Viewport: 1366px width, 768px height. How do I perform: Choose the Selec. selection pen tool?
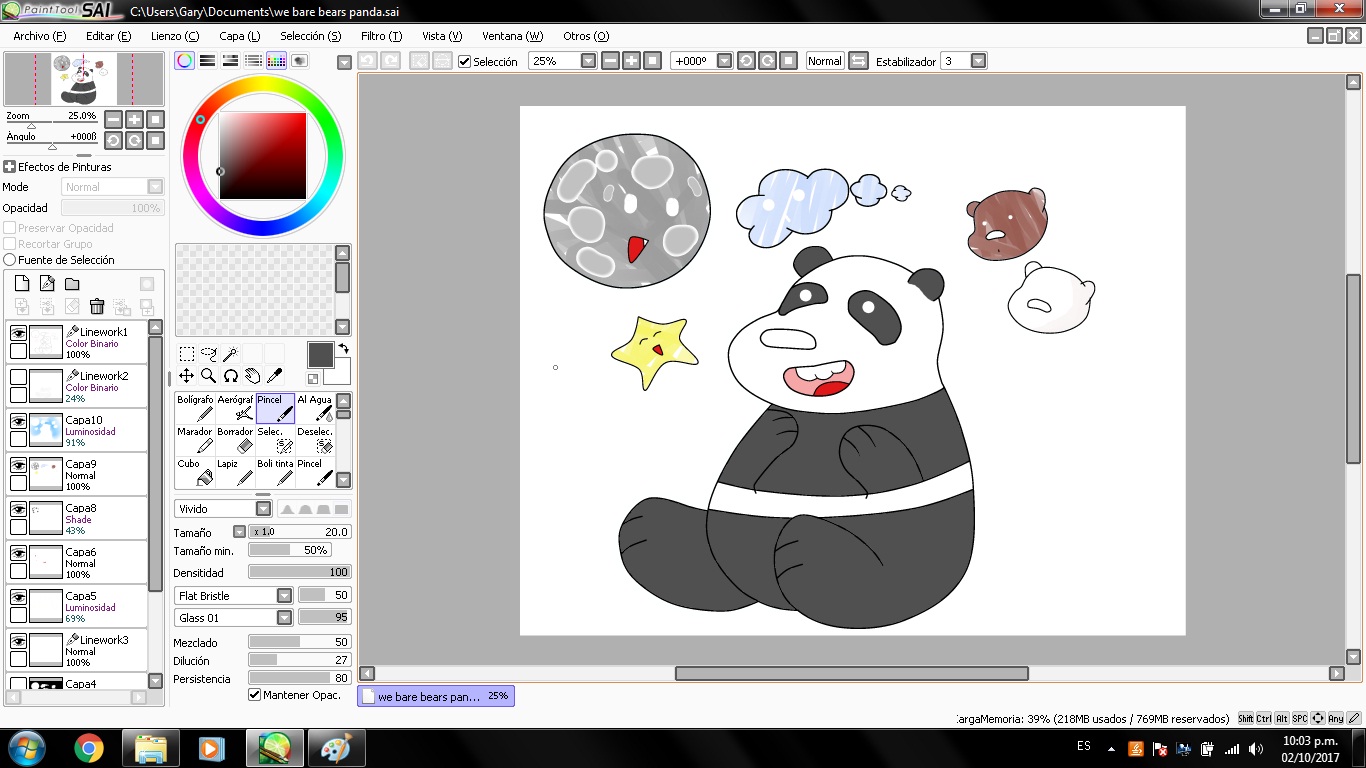(x=275, y=440)
